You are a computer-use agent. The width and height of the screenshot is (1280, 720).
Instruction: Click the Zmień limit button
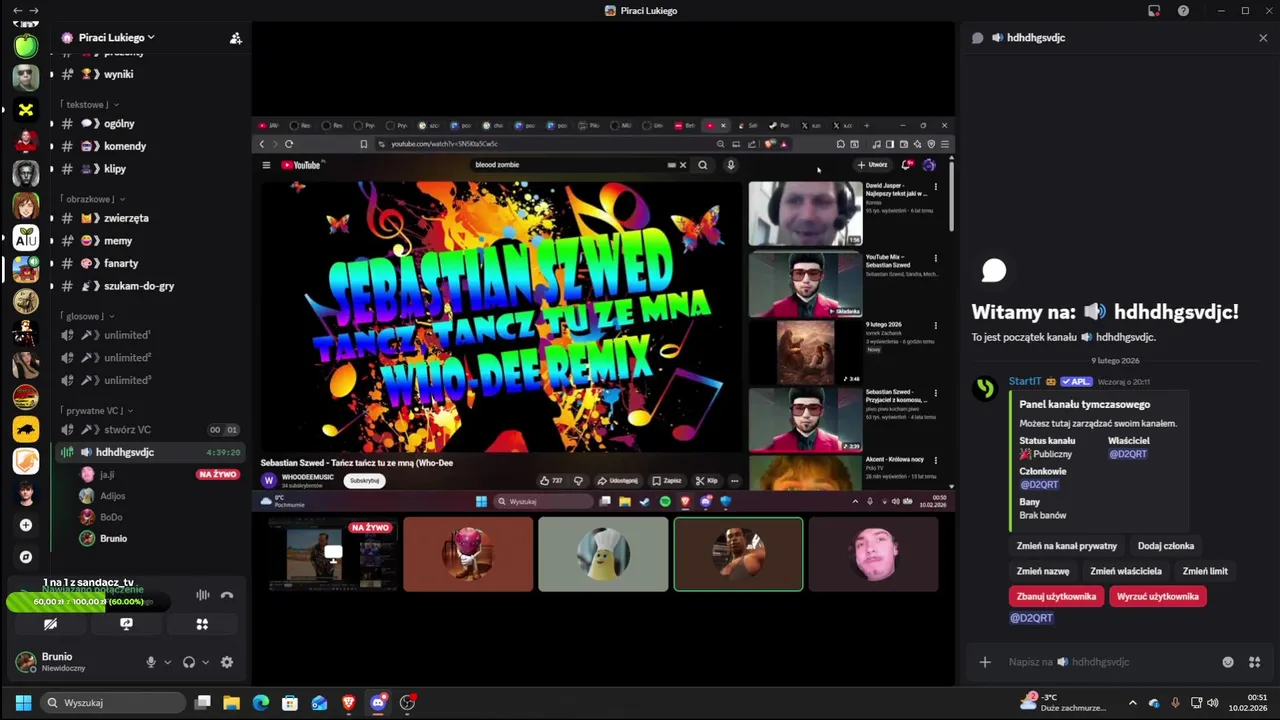coord(1205,571)
